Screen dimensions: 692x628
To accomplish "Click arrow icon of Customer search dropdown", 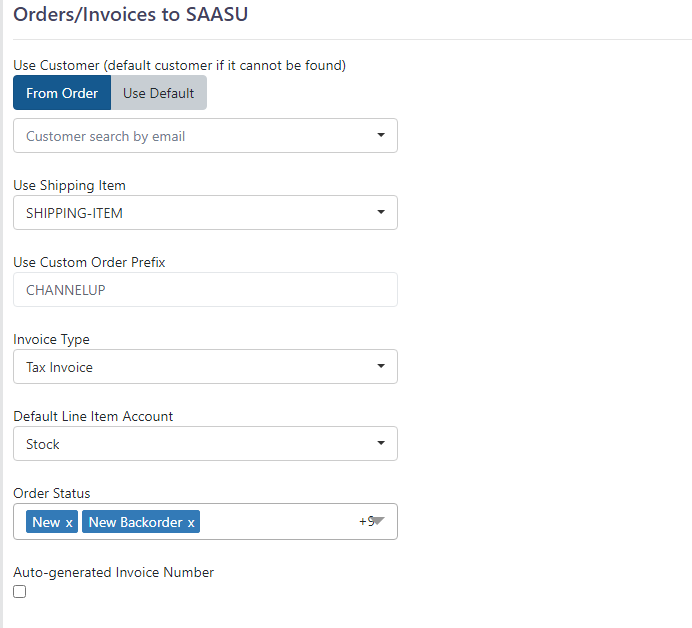I will pos(381,135).
